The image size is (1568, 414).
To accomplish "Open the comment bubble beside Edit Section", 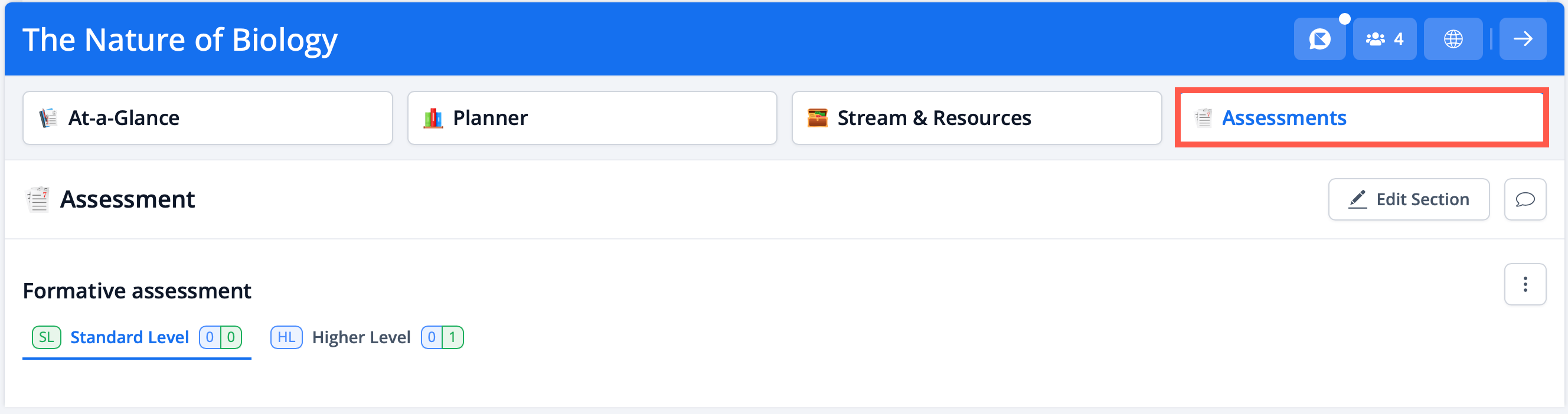I will [1525, 199].
